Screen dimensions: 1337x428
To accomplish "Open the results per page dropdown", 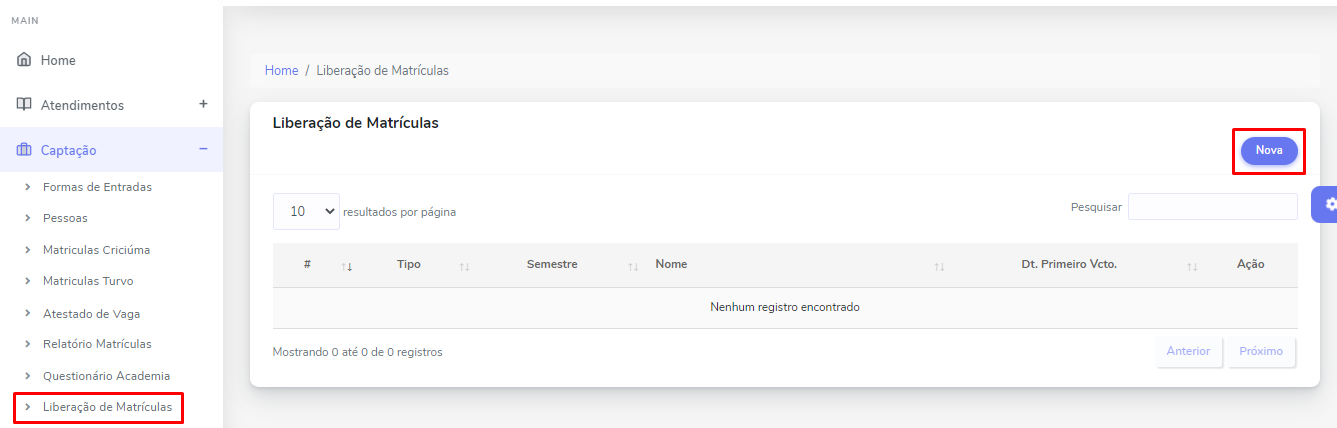I will click(x=306, y=211).
